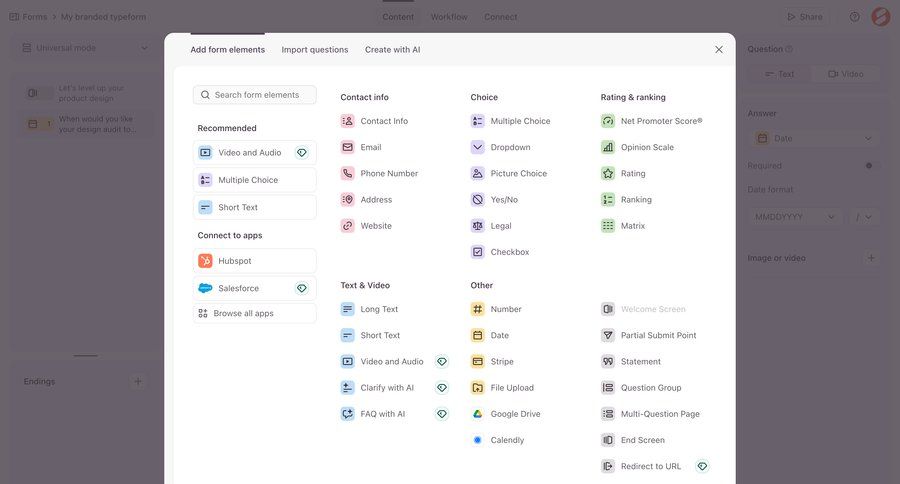The height and width of the screenshot is (484, 900).
Task: Open the MMDDYYYY date format dropdown
Action: coord(794,217)
